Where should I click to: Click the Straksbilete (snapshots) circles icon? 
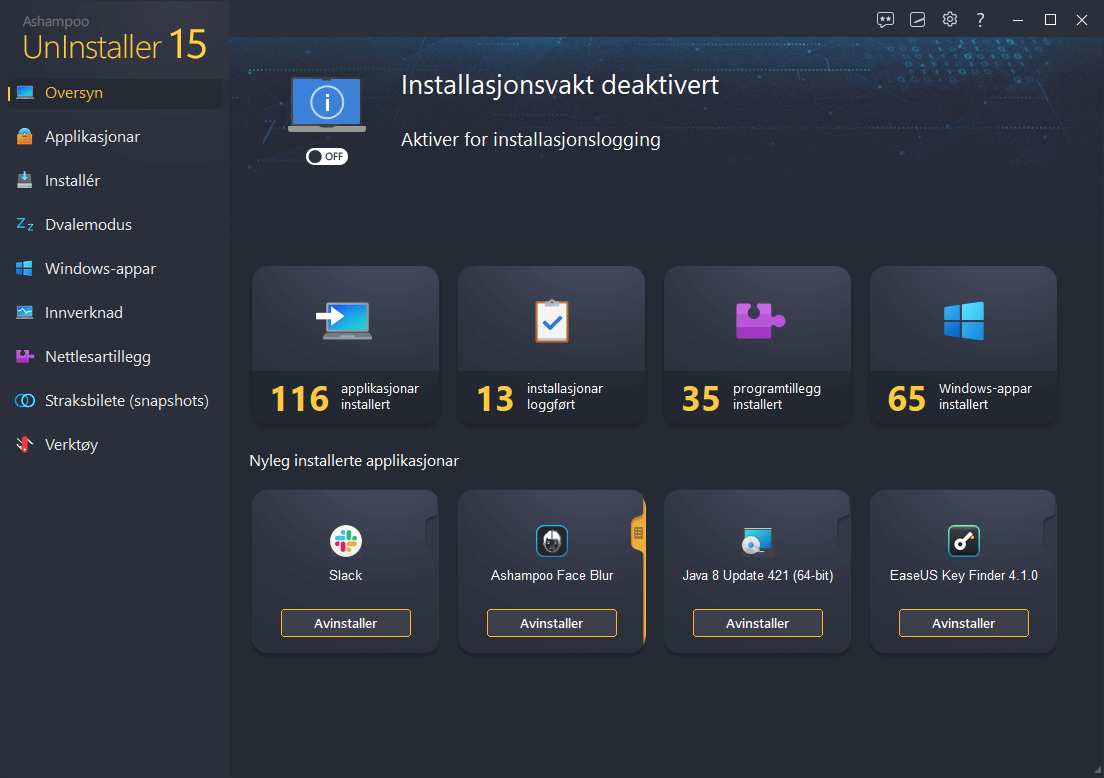(x=25, y=401)
